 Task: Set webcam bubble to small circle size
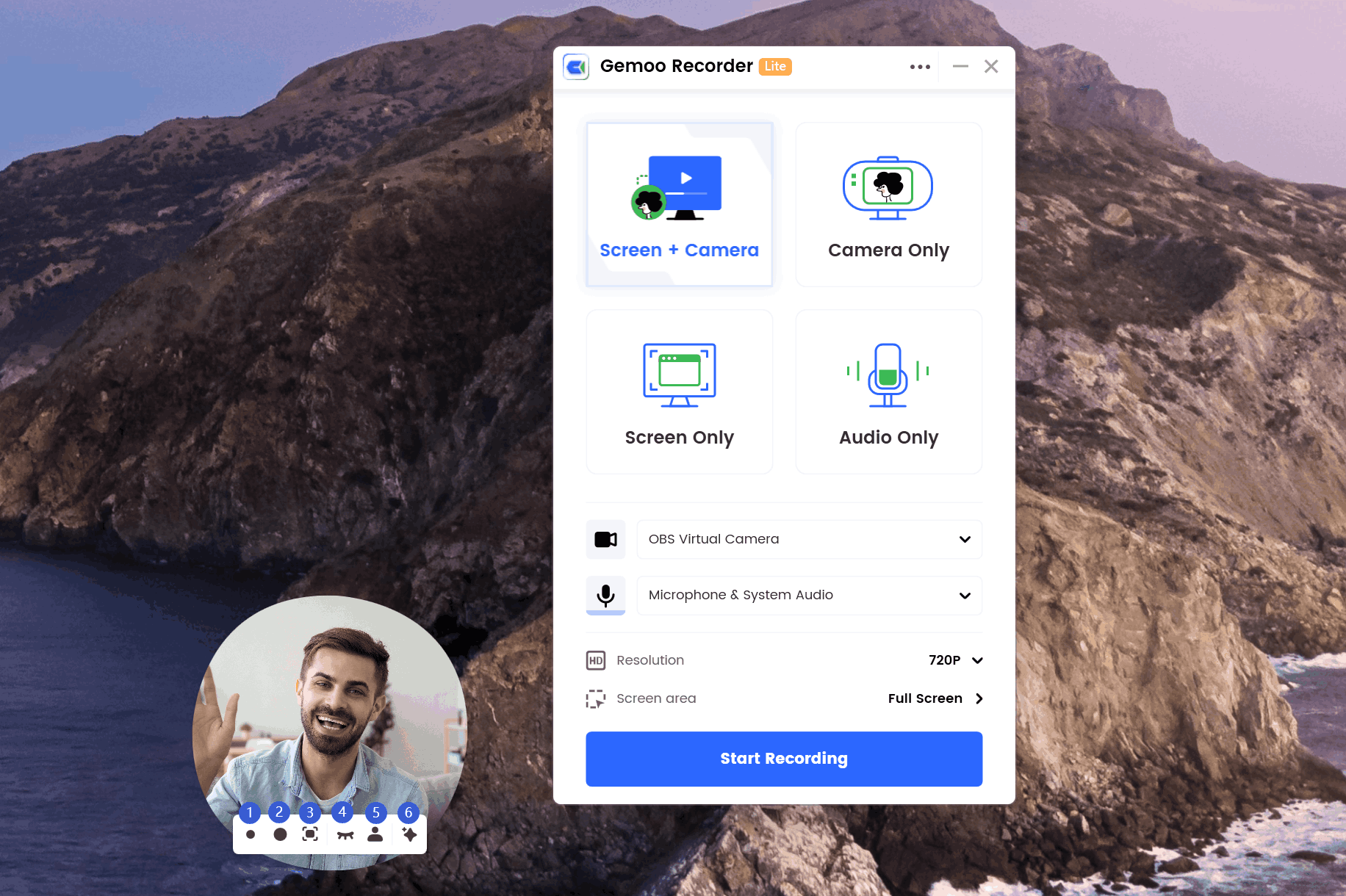coord(251,834)
